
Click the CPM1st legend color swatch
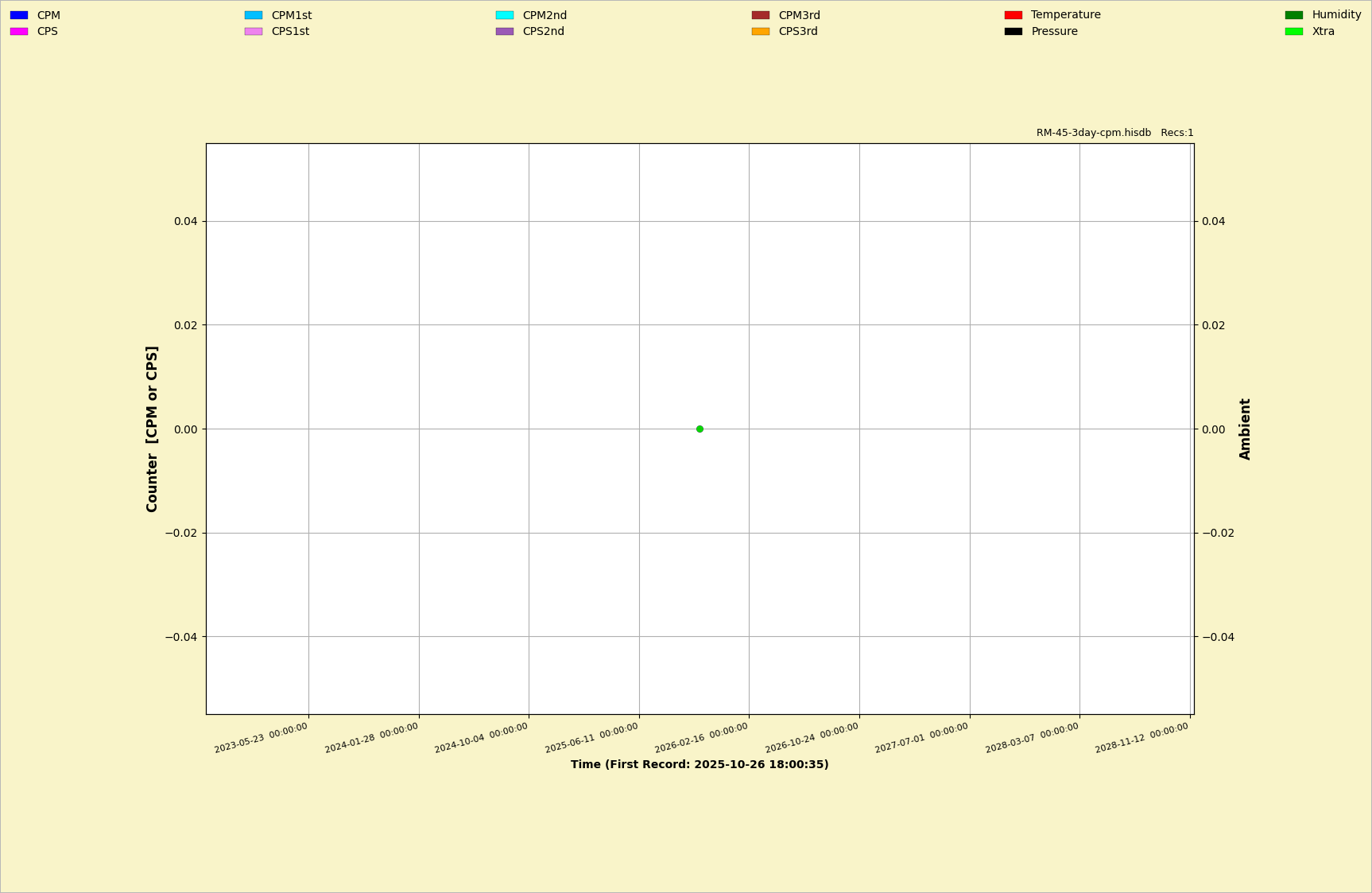point(254,15)
